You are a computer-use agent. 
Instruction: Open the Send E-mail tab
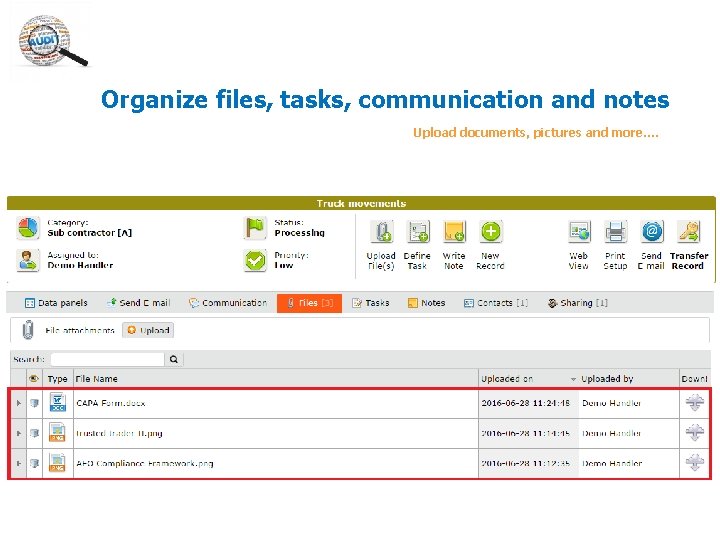point(138,303)
